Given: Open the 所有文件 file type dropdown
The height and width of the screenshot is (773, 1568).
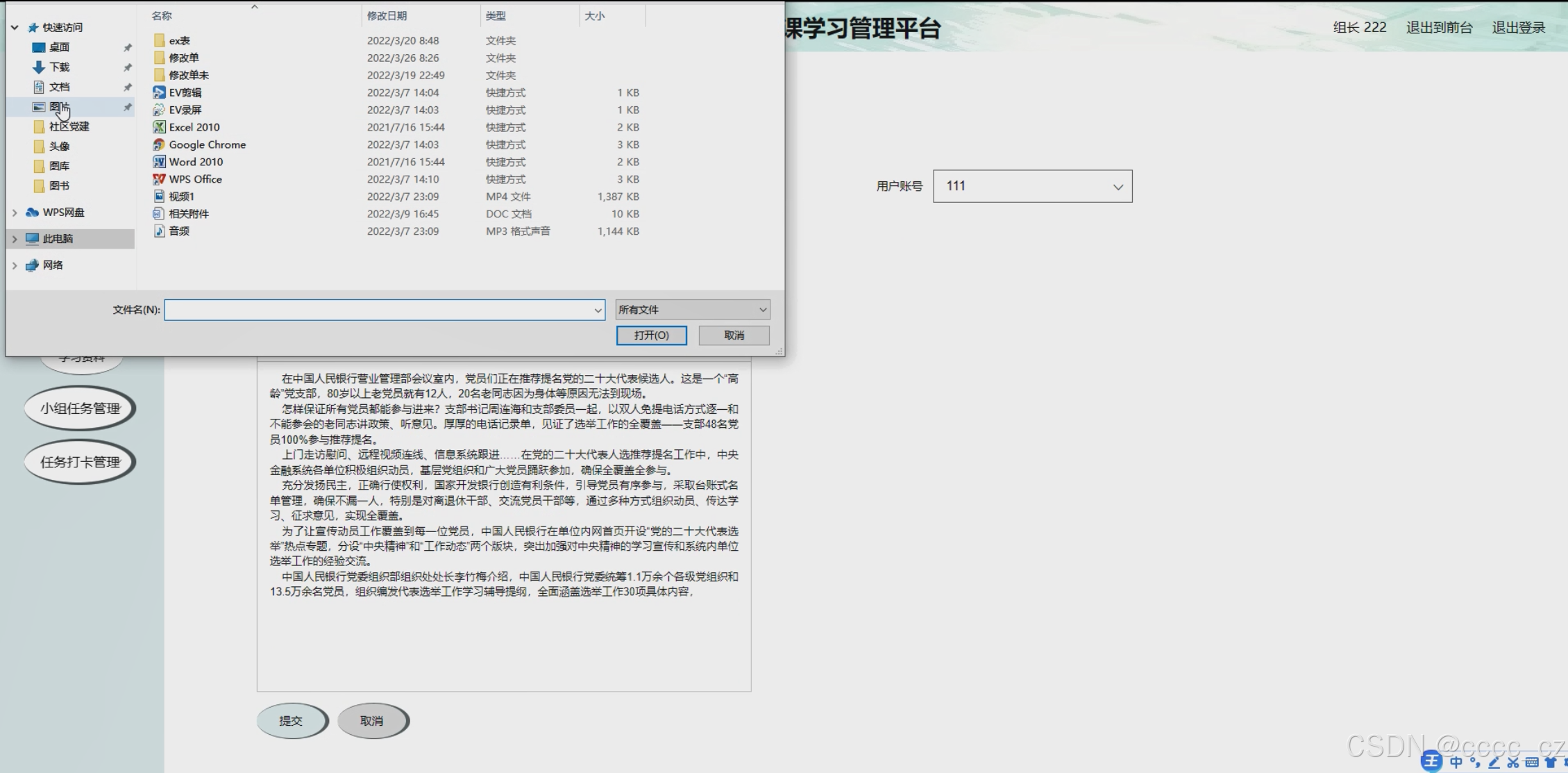Looking at the screenshot, I should 692,310.
